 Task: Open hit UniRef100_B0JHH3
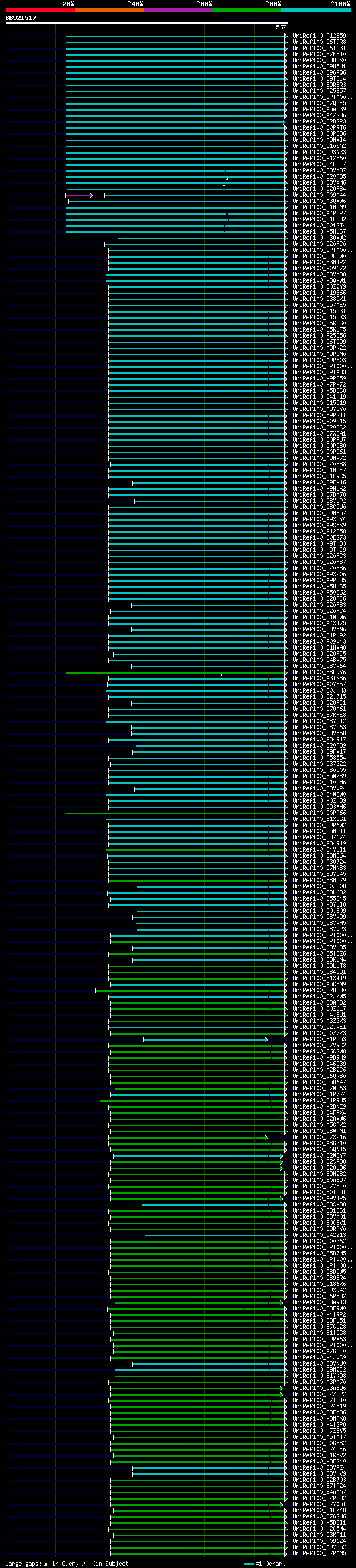pos(319,690)
